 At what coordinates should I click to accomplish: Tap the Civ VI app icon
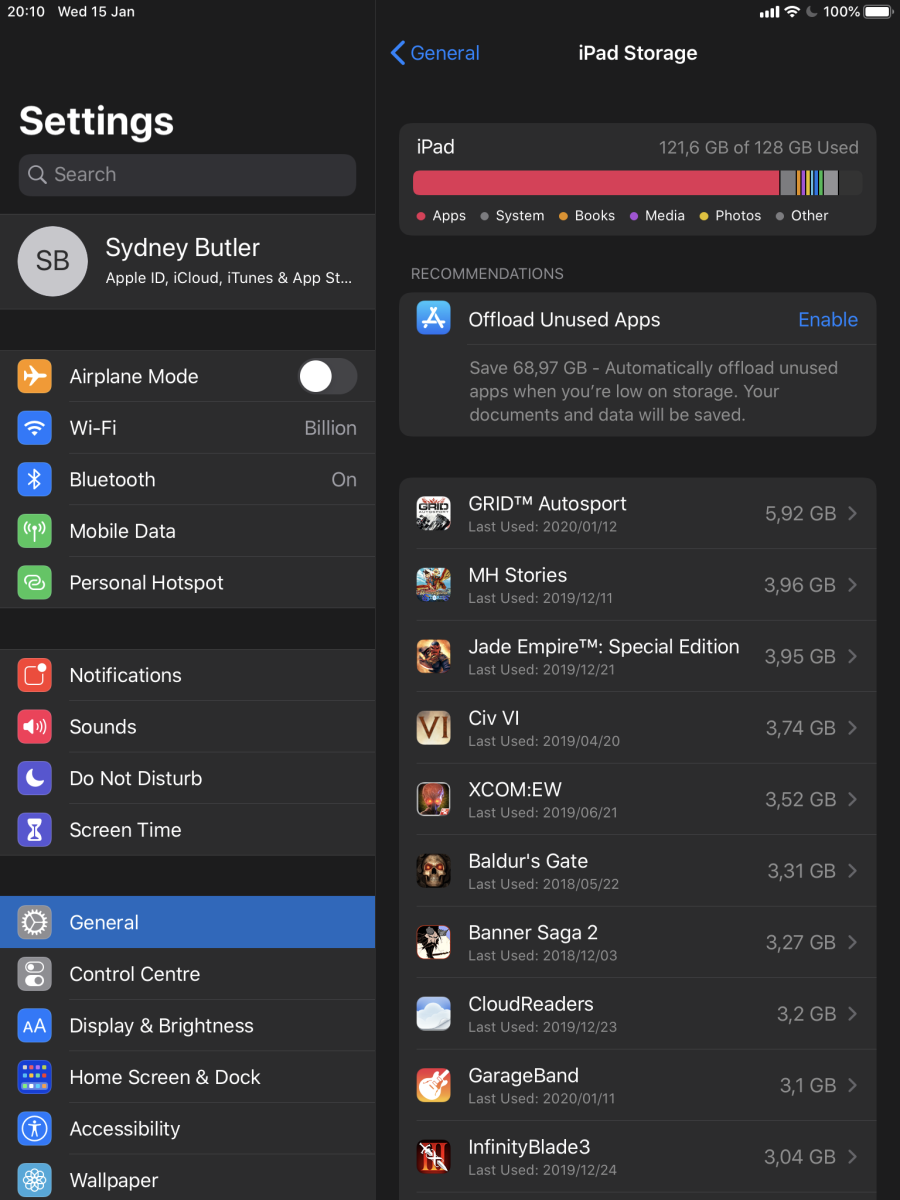pos(434,727)
